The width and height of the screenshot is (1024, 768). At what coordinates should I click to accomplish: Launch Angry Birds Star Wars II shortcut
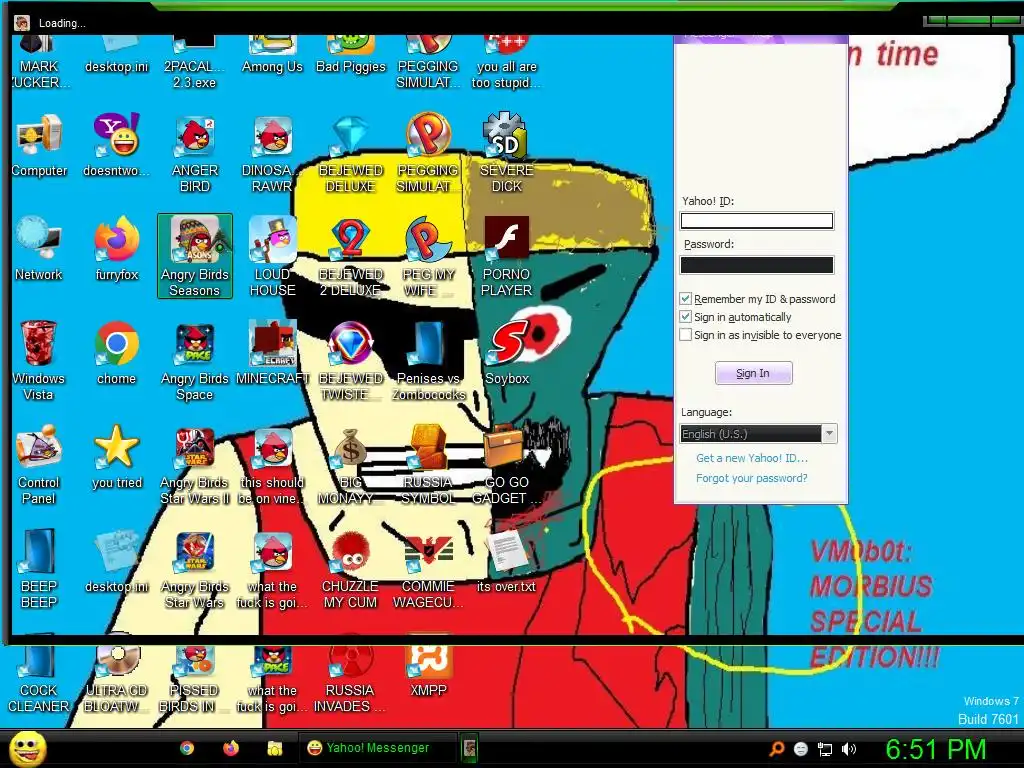(195, 464)
